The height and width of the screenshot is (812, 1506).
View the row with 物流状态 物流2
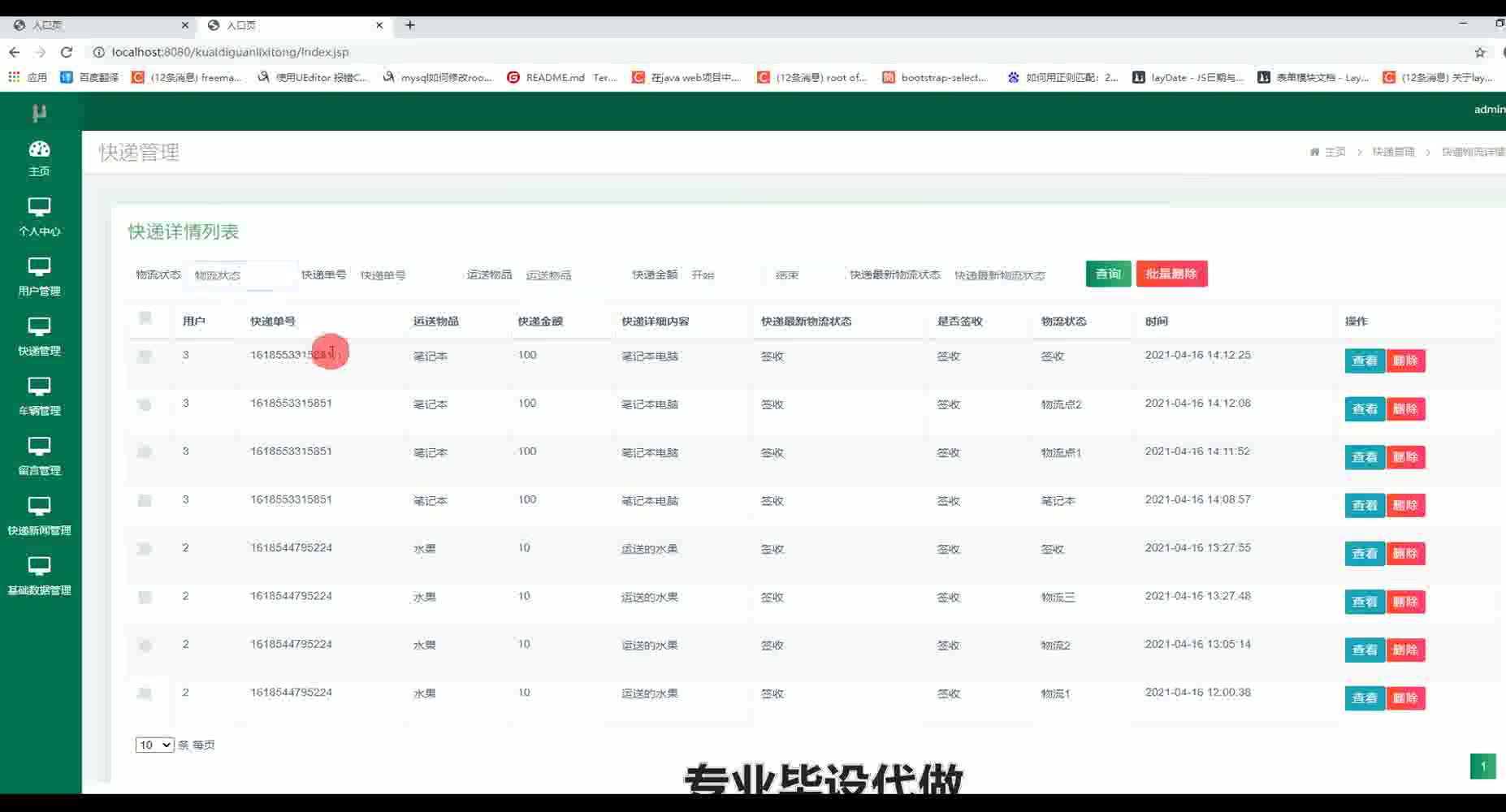1365,650
